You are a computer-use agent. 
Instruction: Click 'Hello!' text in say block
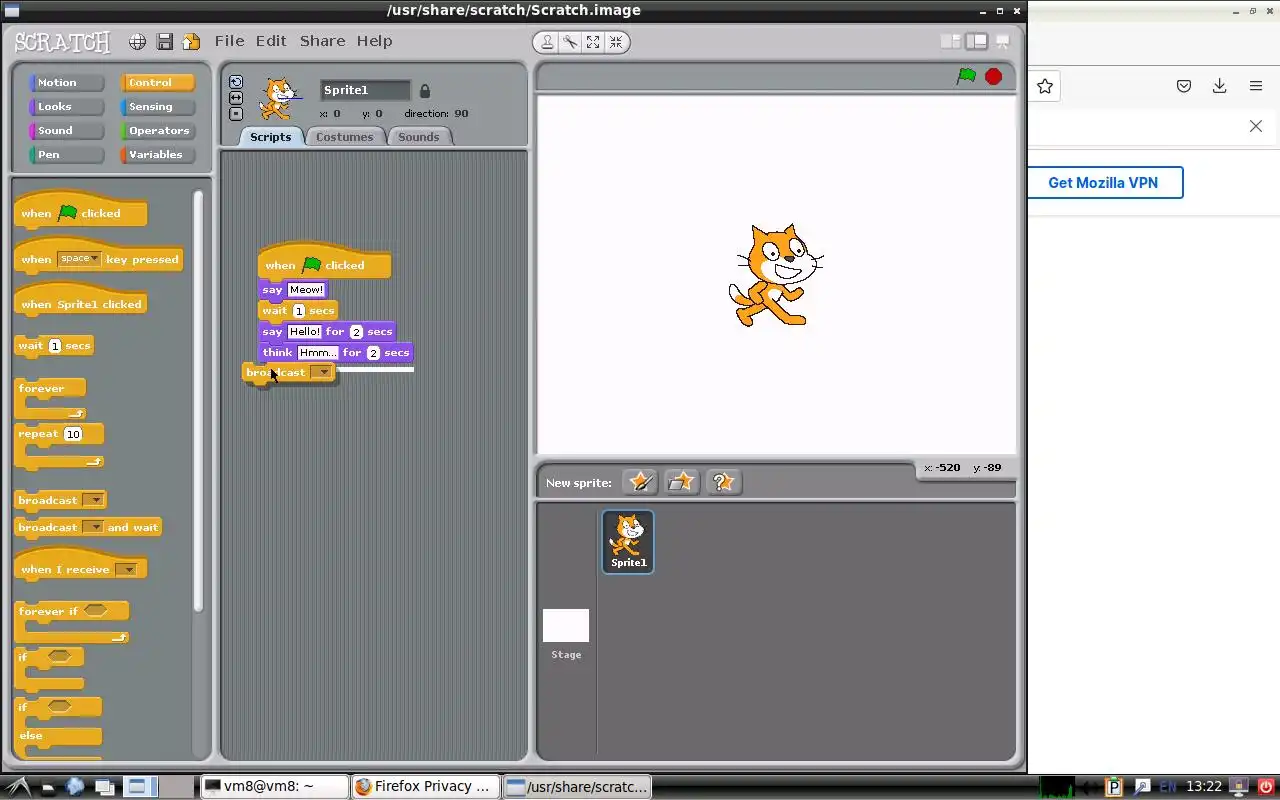[304, 332]
